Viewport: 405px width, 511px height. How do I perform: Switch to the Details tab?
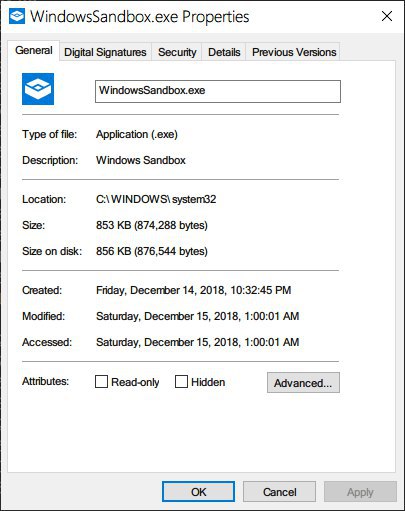[224, 52]
